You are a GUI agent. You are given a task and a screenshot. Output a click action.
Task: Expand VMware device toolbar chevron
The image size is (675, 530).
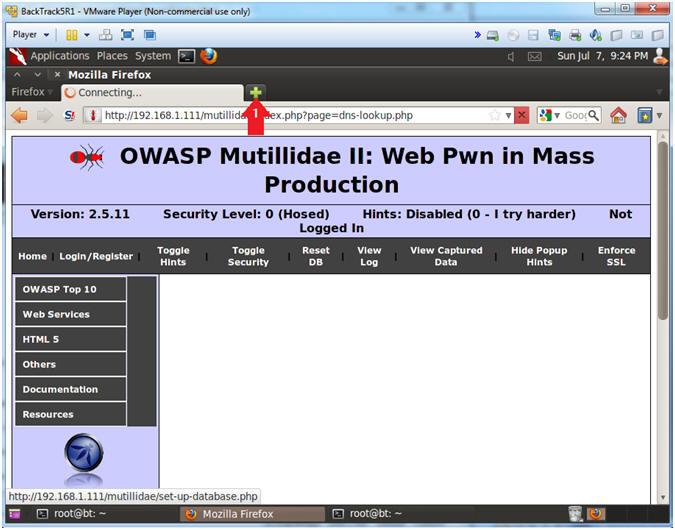point(477,35)
